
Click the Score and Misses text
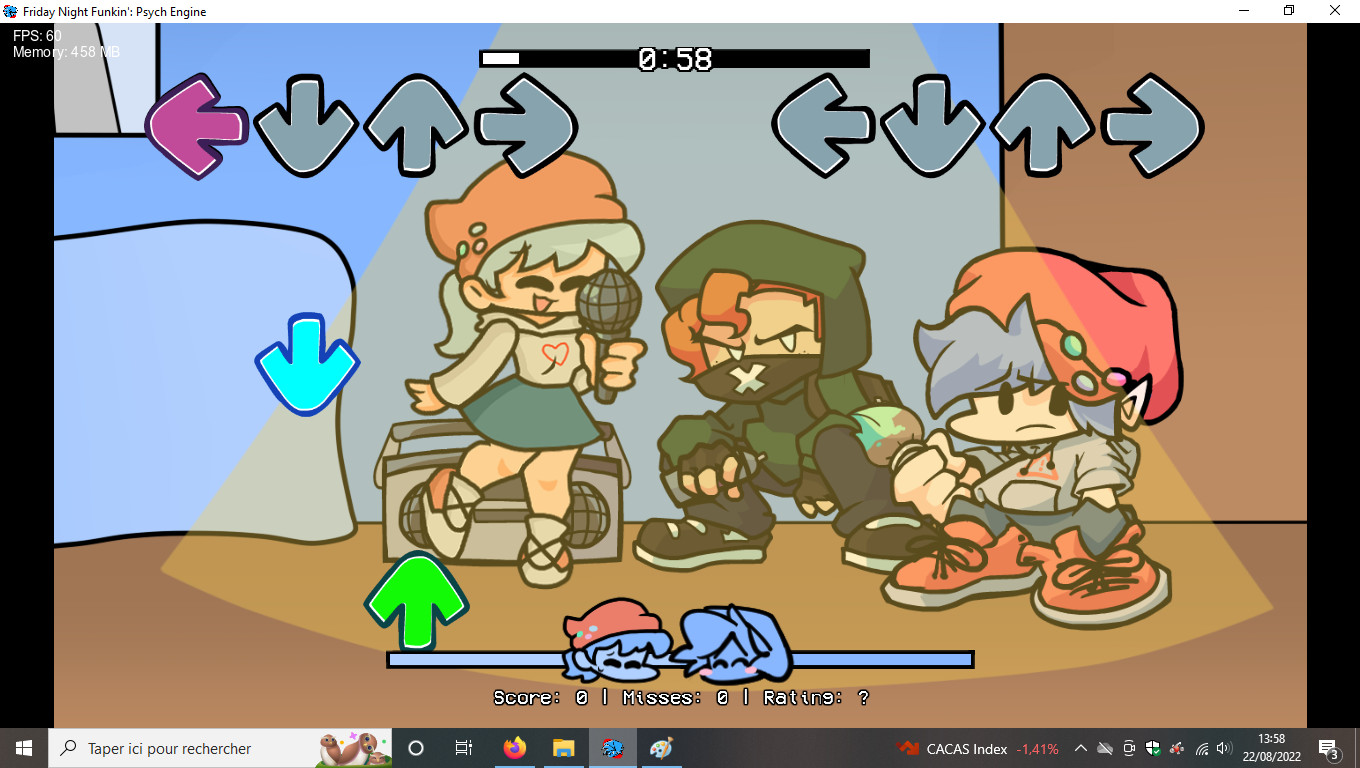click(681, 698)
